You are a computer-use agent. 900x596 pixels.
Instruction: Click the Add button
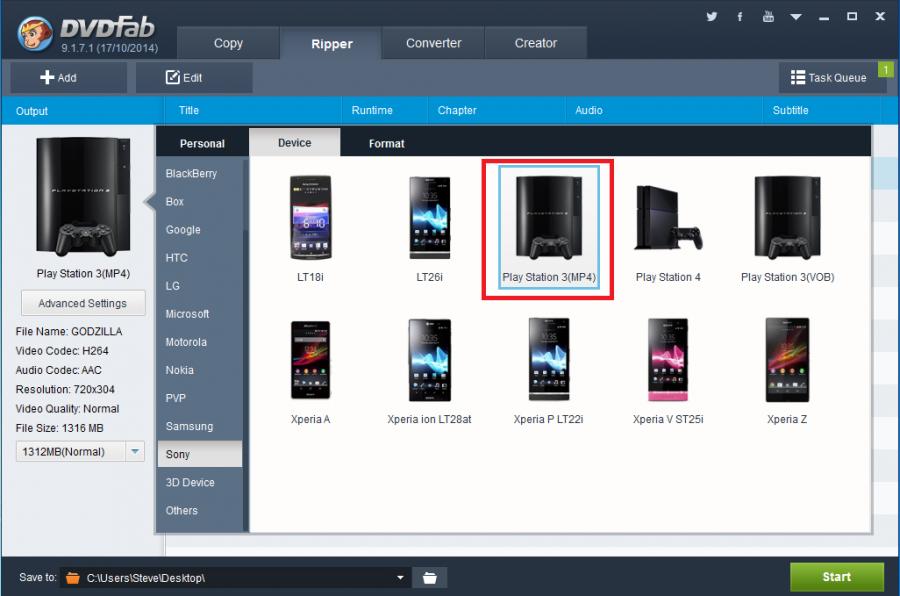click(x=68, y=77)
